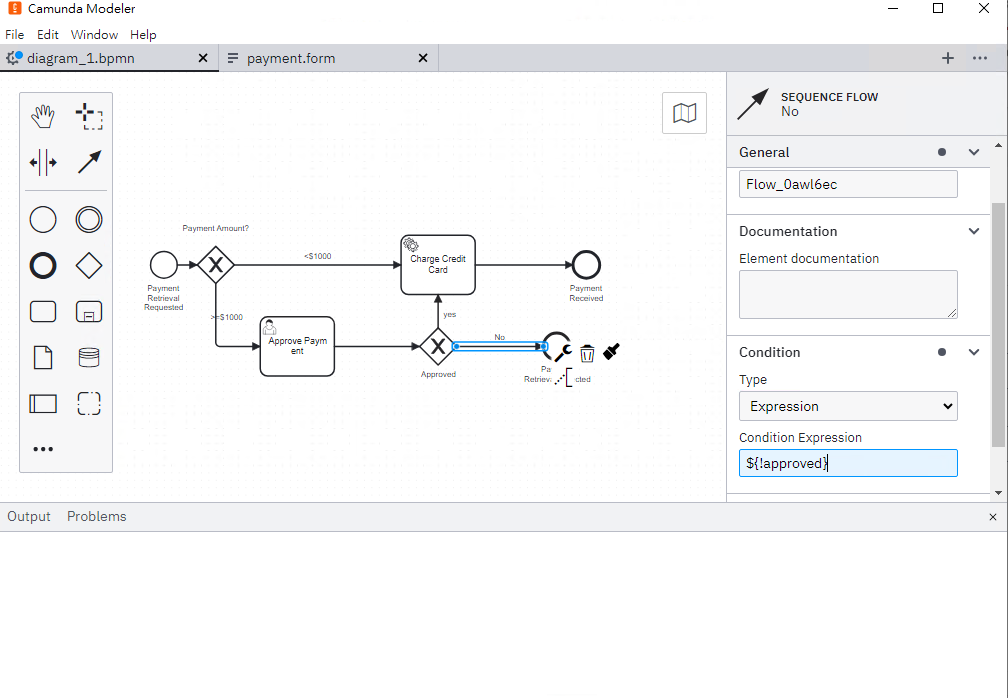Open the condition Type dropdown

[848, 406]
